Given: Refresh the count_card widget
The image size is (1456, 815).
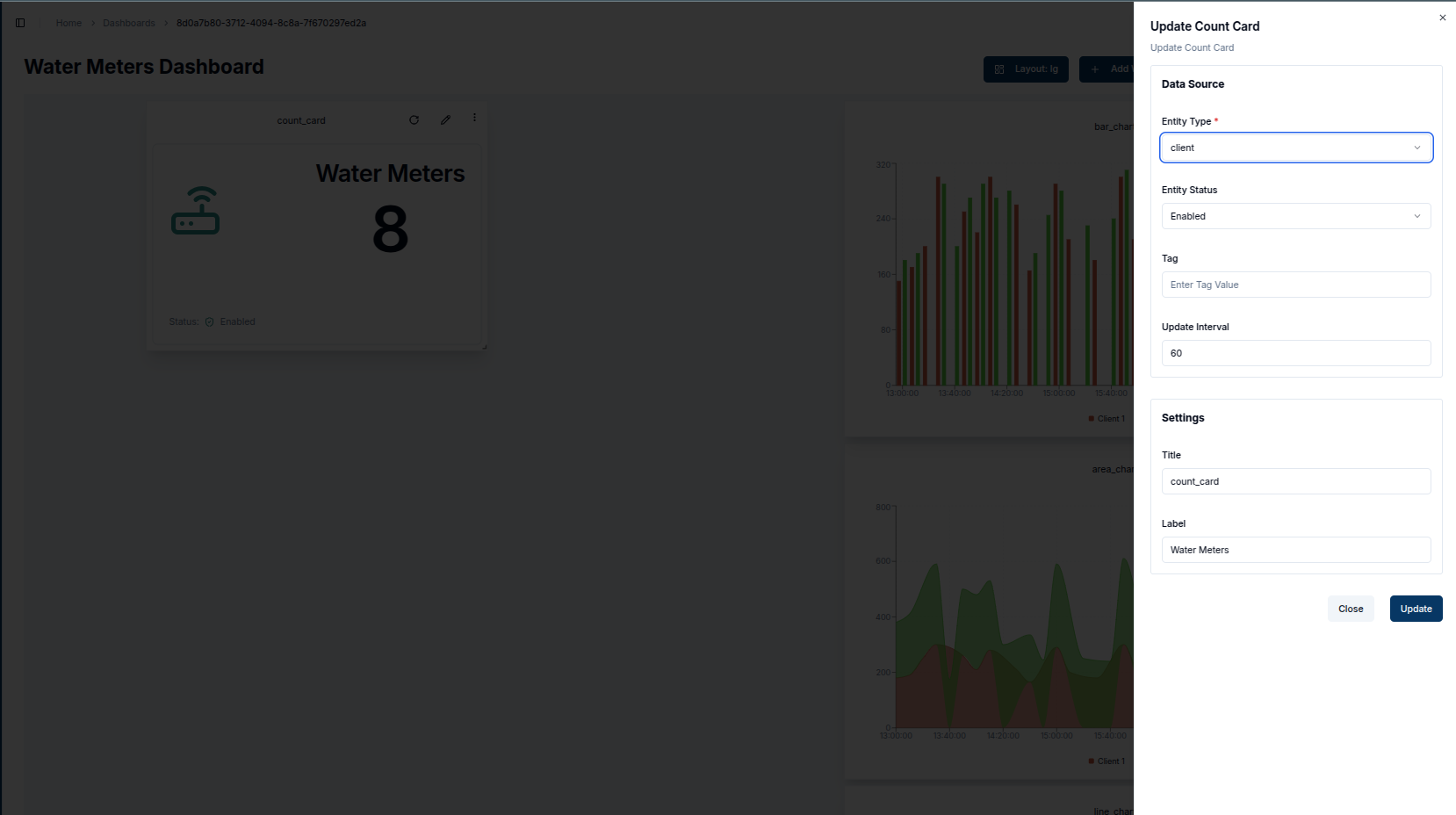Looking at the screenshot, I should coord(414,119).
